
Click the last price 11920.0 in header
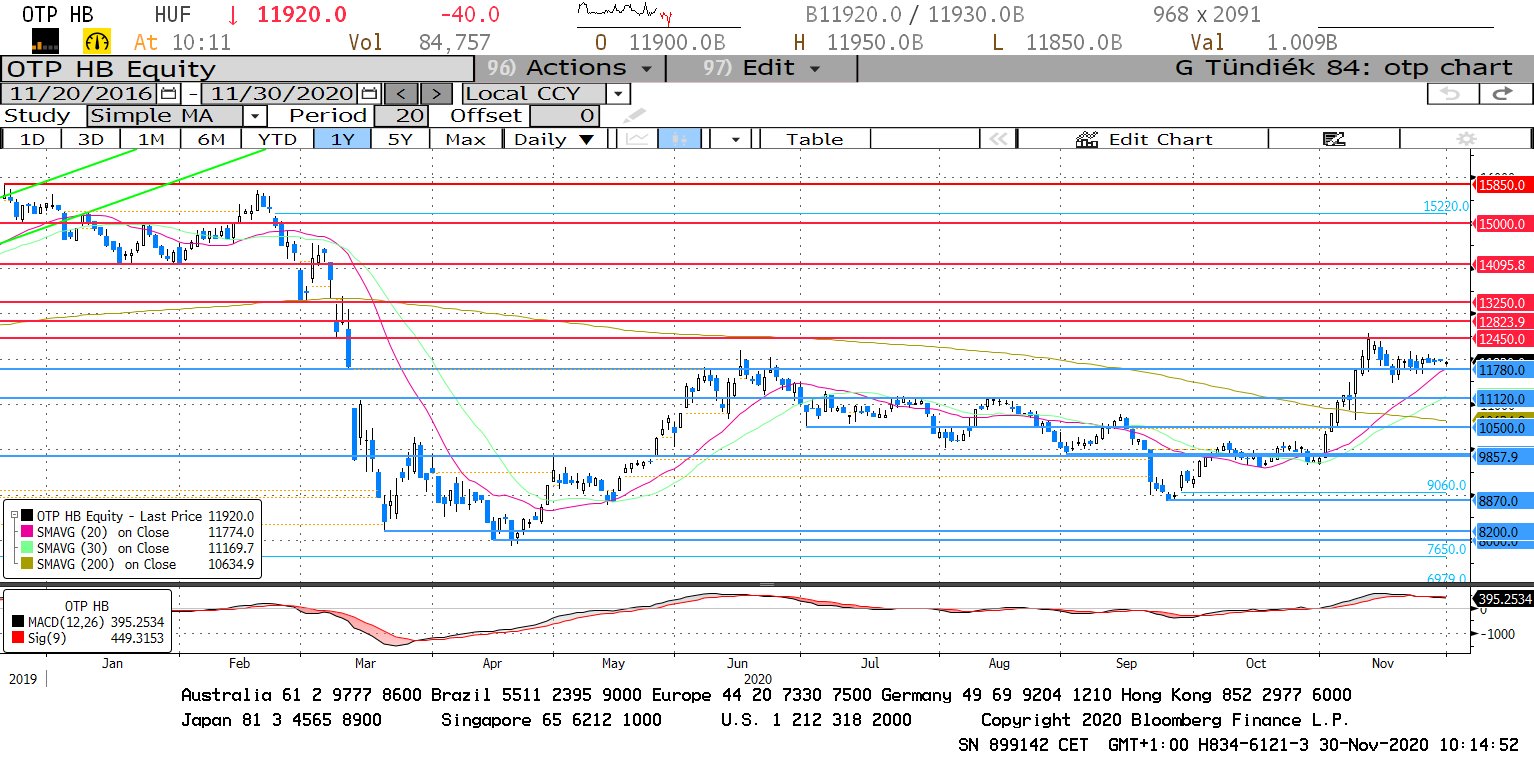tap(302, 15)
